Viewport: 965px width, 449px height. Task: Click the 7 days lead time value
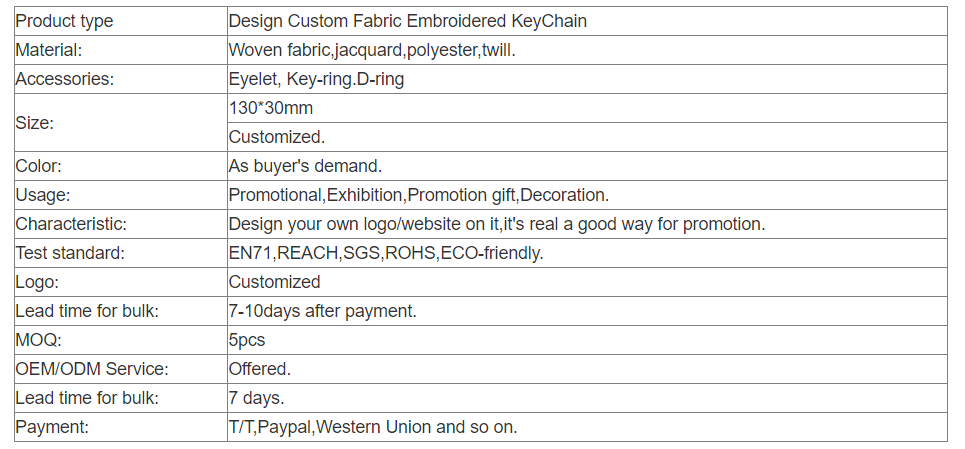(257, 398)
